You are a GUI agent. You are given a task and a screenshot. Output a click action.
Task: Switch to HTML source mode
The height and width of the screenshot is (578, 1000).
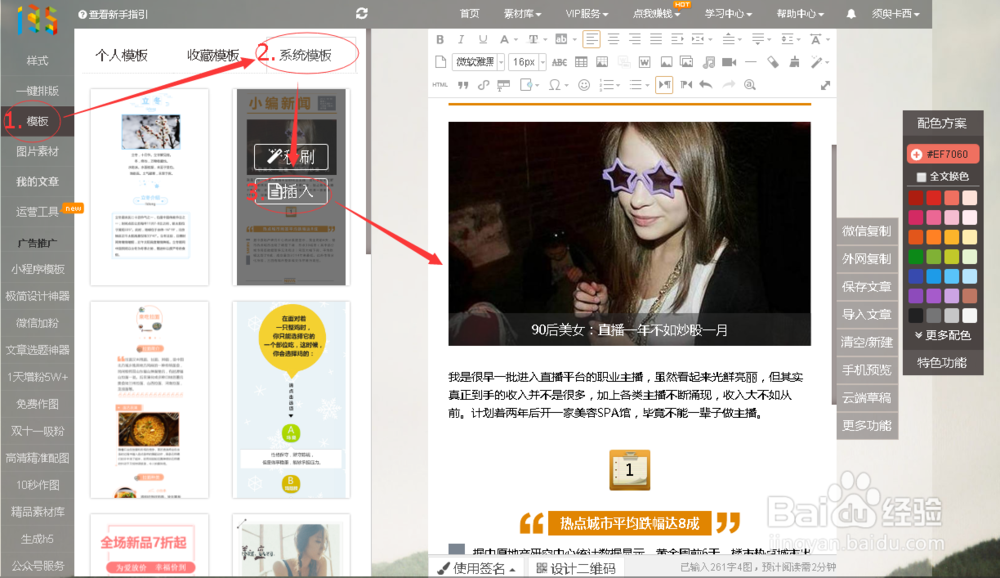coord(440,84)
